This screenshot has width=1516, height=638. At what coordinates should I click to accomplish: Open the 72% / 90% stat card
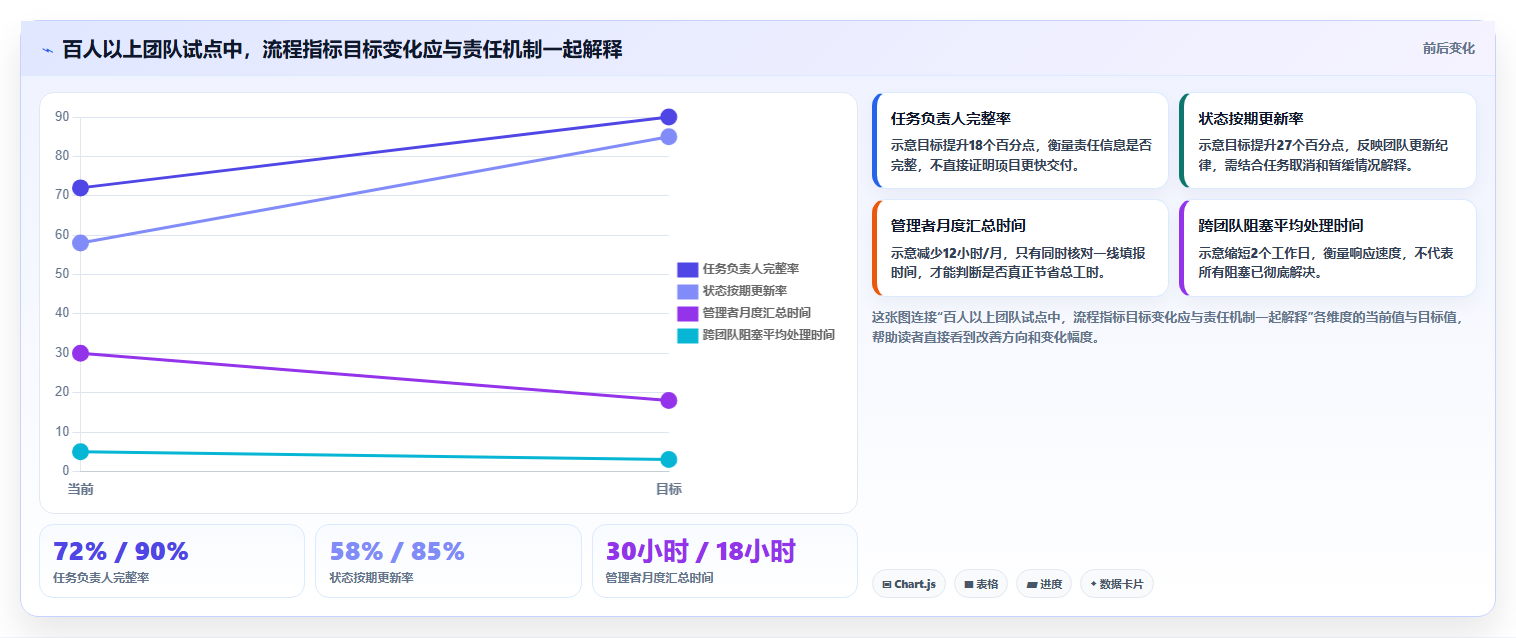point(172,561)
